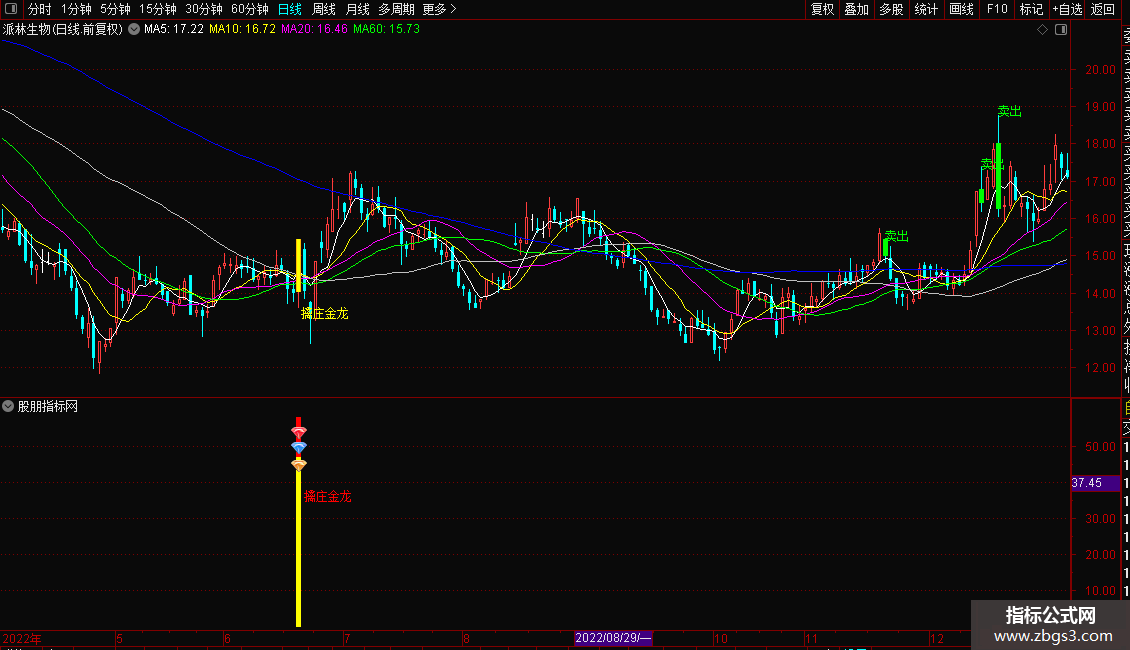Click the tall yellow signal bar in indicator pane
Screen dimensions: 1130x650
point(298,548)
